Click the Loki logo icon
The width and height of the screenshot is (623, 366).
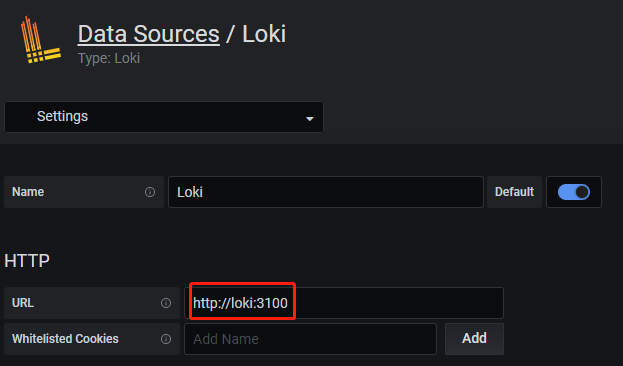tap(41, 39)
